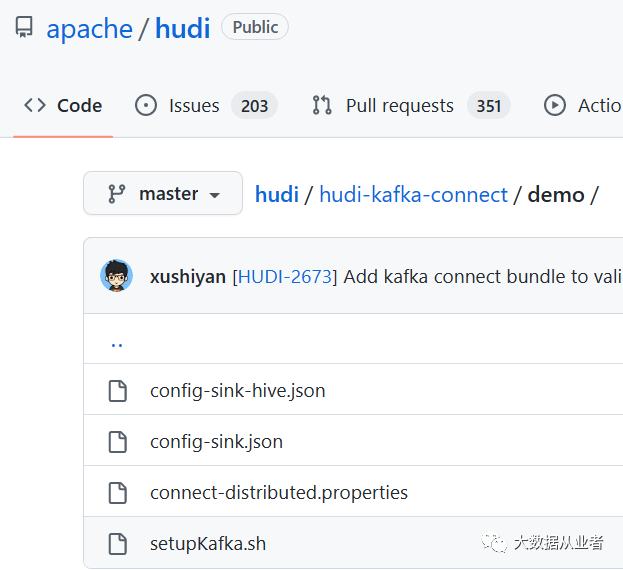
Task: Click the Actions play-circle icon
Action: pos(555,106)
